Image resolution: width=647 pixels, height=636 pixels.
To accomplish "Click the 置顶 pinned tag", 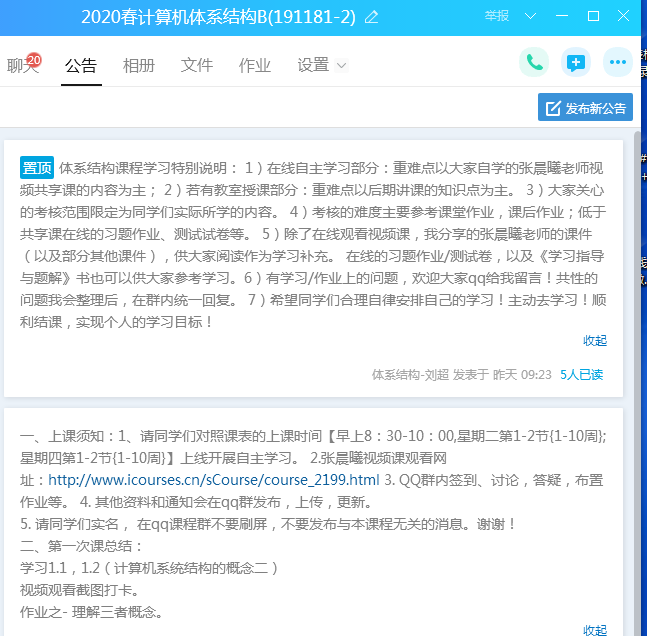I will [37, 167].
